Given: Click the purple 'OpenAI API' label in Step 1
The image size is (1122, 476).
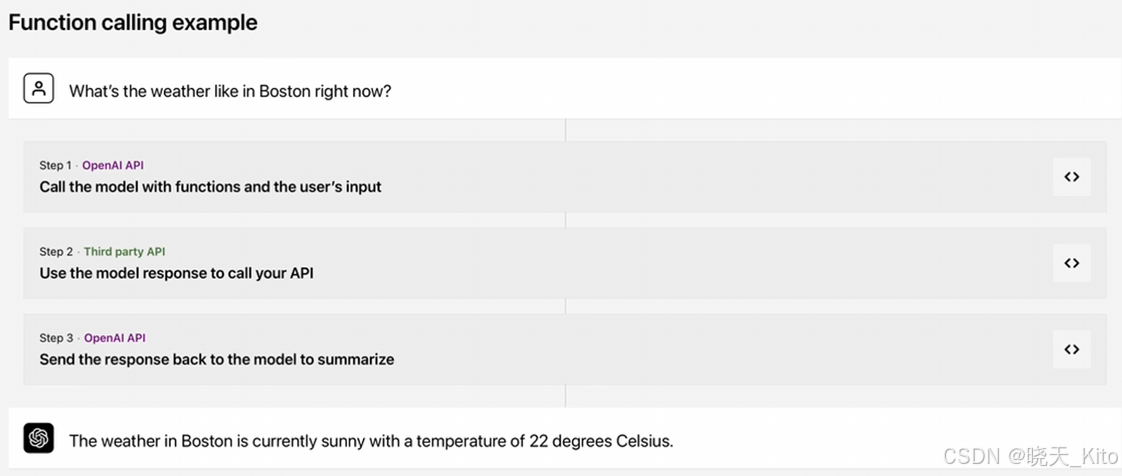Looking at the screenshot, I should point(113,165).
